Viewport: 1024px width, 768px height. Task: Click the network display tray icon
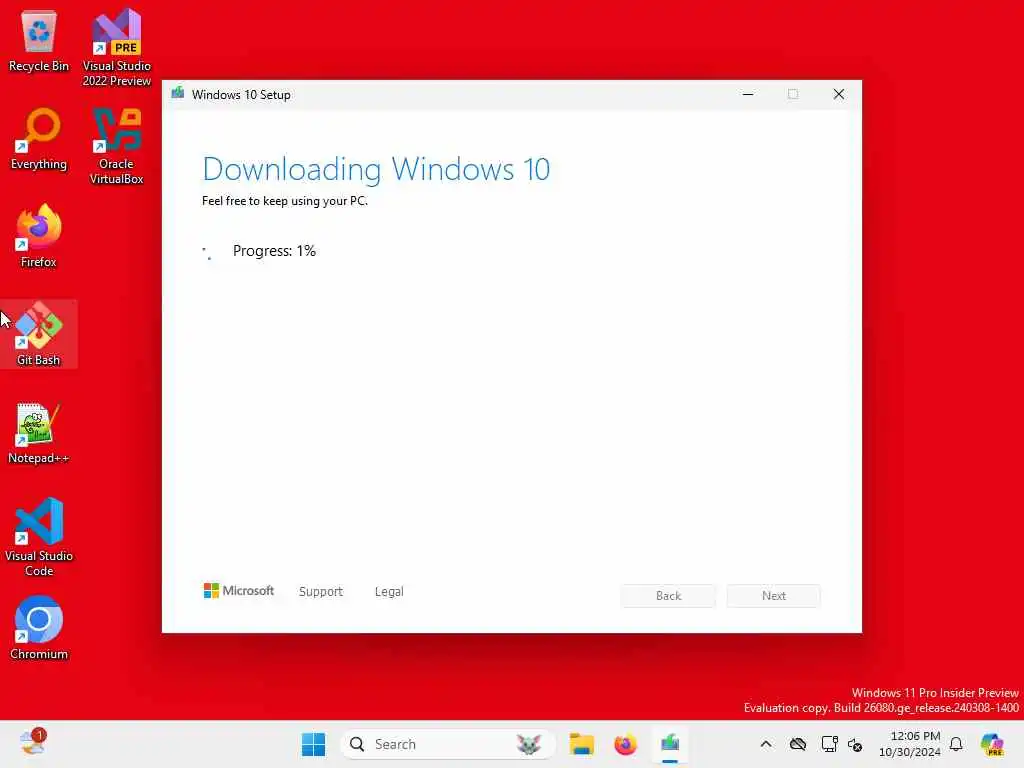829,744
